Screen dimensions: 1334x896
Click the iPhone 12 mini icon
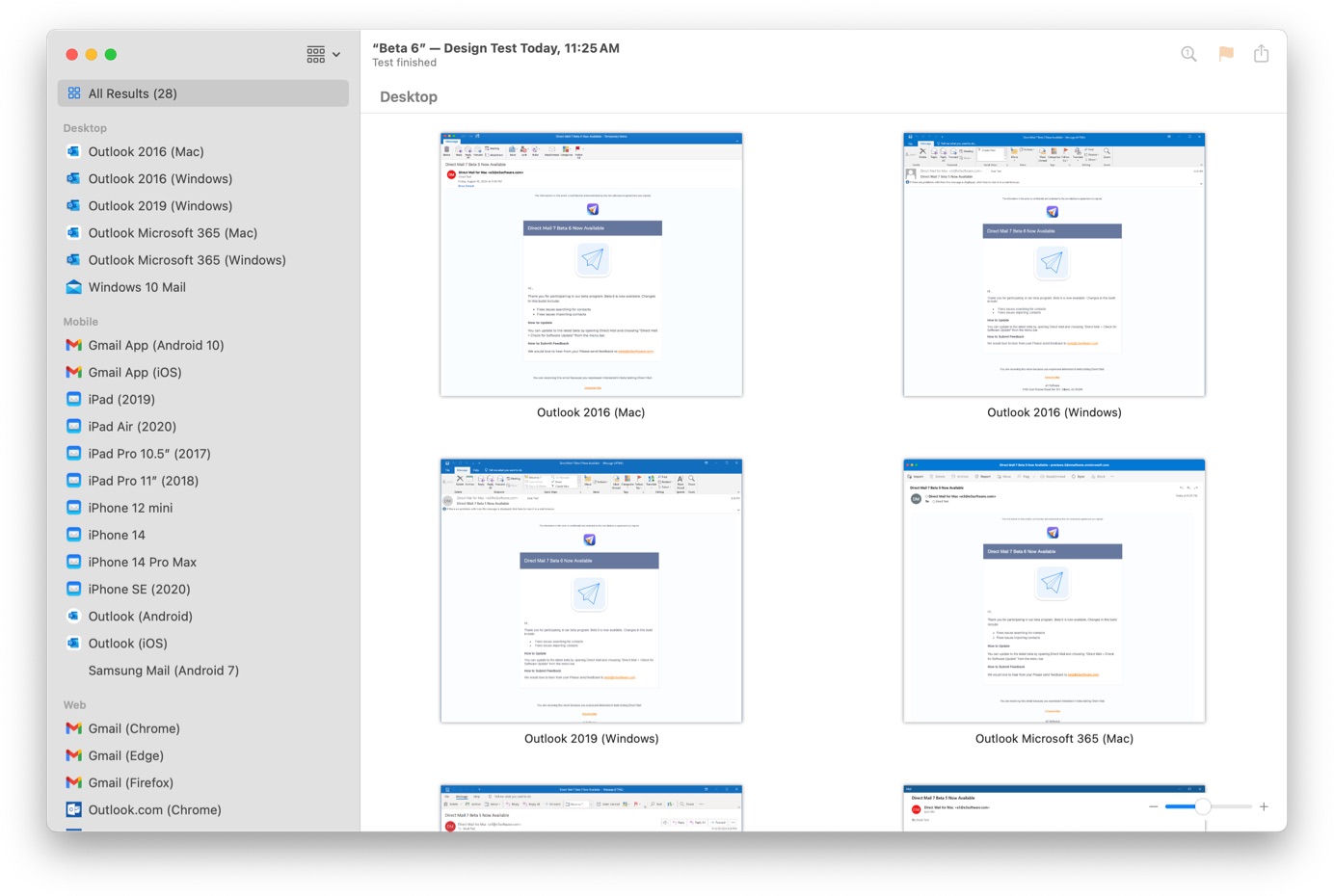coord(73,507)
